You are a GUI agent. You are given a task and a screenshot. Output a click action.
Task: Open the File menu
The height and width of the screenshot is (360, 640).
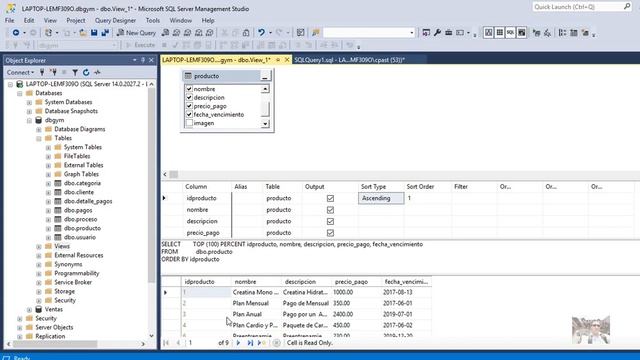(x=9, y=20)
